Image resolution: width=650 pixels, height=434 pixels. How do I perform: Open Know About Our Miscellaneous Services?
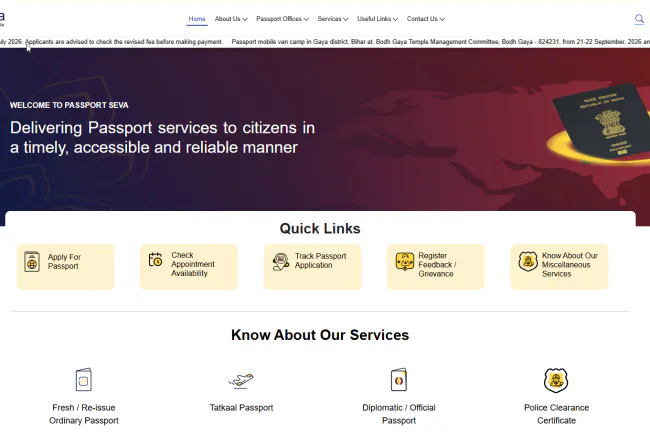pos(559,267)
